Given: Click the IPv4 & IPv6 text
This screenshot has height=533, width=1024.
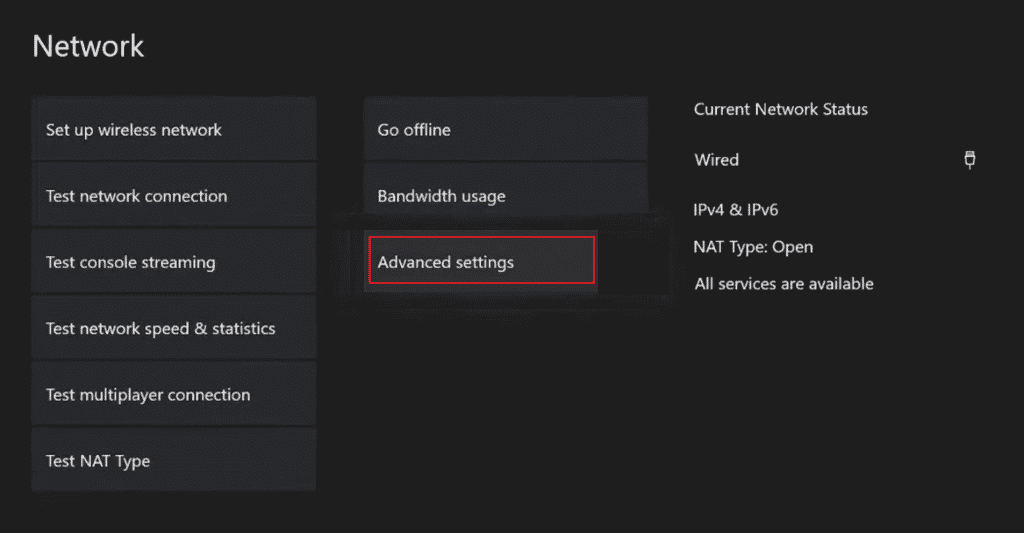Looking at the screenshot, I should coord(735,210).
